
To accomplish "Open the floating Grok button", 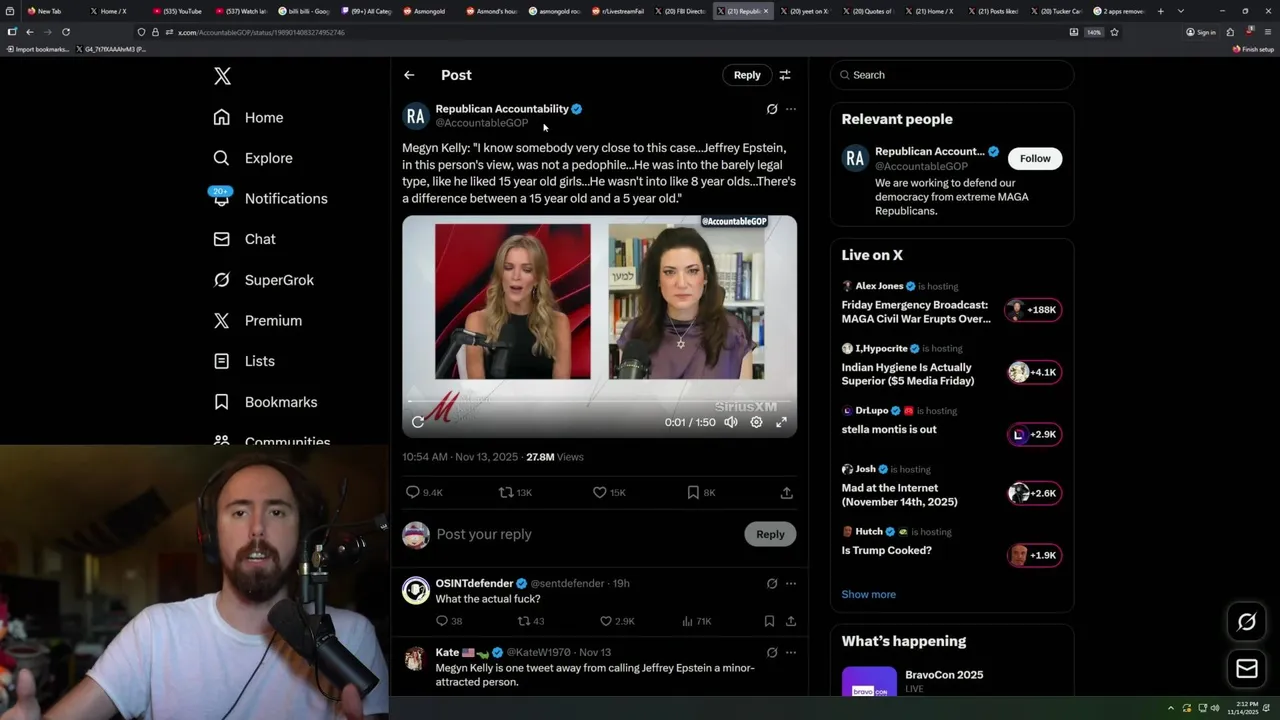I will 1247,622.
